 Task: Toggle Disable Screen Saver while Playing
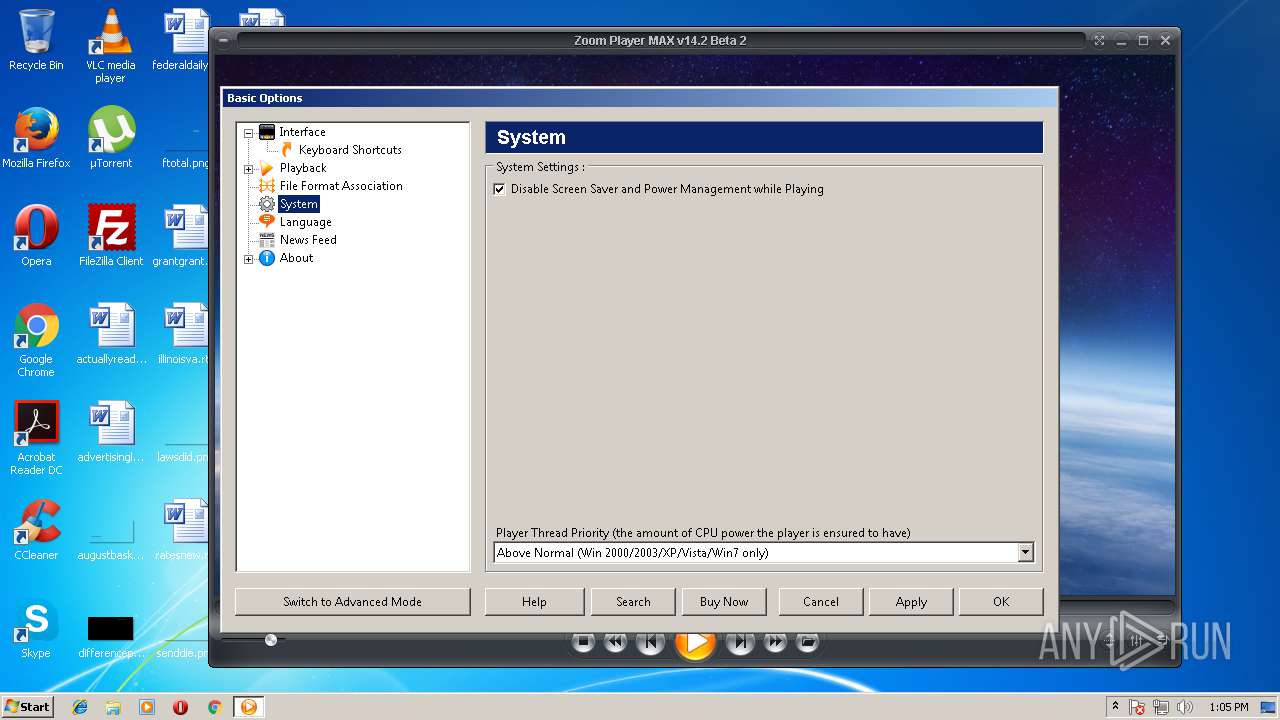coord(499,189)
